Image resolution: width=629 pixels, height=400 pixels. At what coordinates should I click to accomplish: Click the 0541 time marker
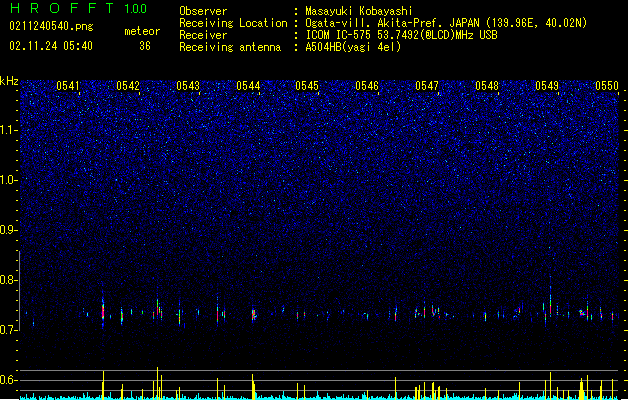[x=68, y=86]
